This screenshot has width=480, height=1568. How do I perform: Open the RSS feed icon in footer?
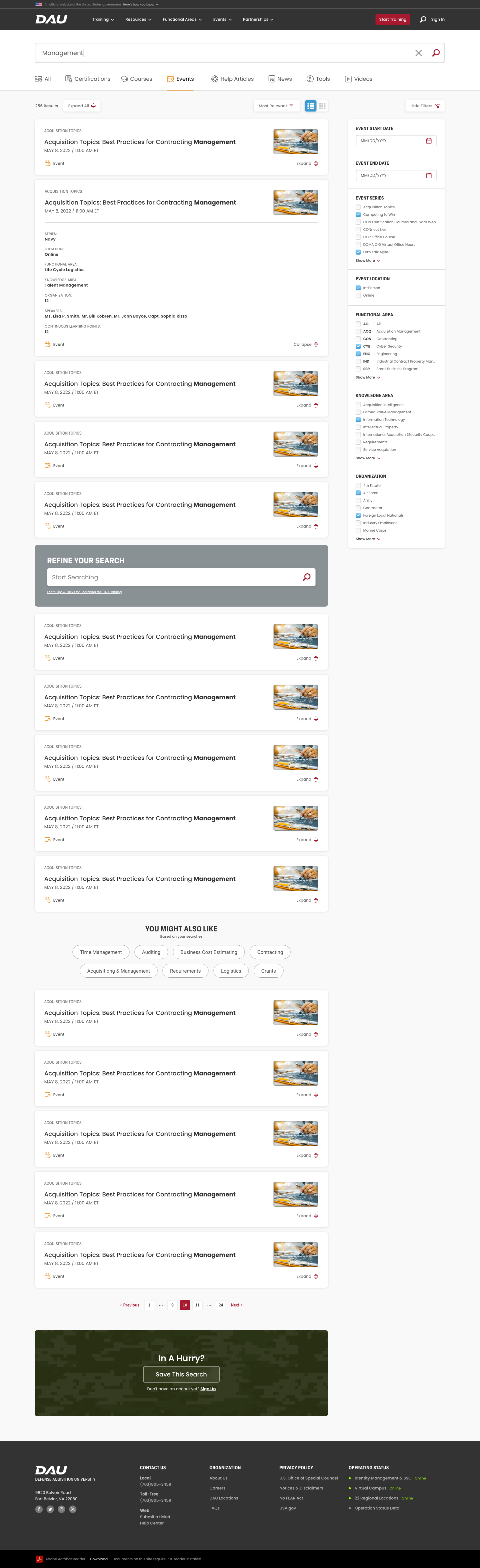pyautogui.click(x=72, y=1509)
